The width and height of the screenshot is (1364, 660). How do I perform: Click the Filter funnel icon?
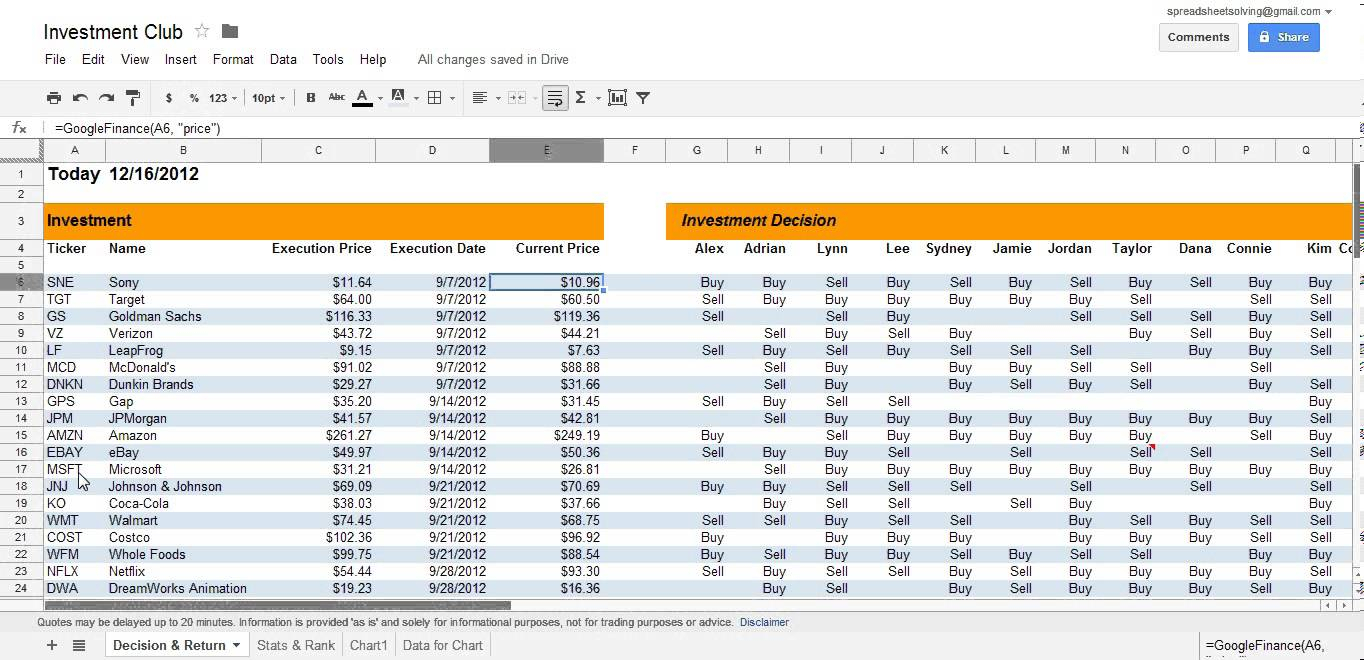pyautogui.click(x=643, y=98)
